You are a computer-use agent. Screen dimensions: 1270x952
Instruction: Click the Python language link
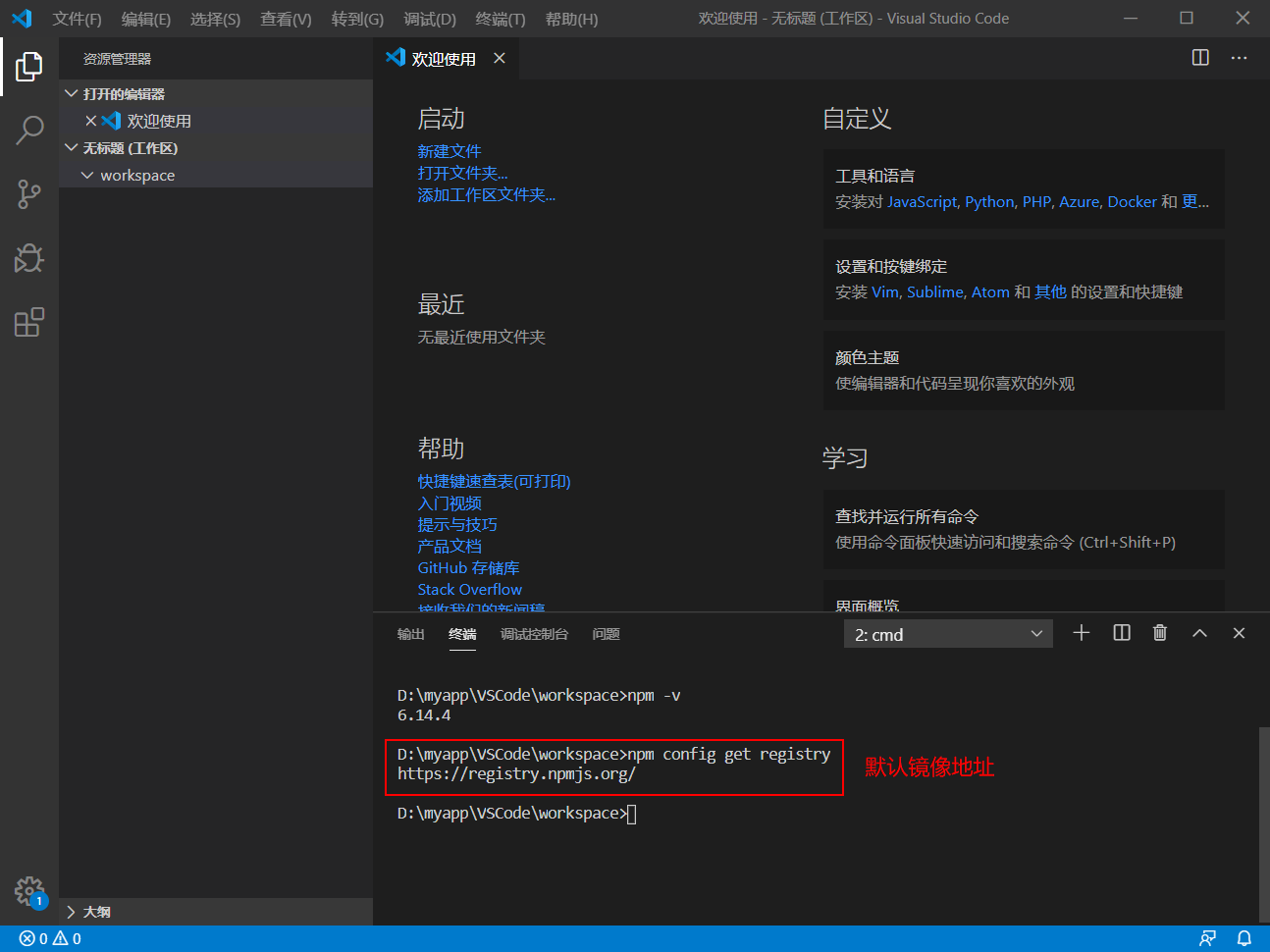(x=989, y=201)
